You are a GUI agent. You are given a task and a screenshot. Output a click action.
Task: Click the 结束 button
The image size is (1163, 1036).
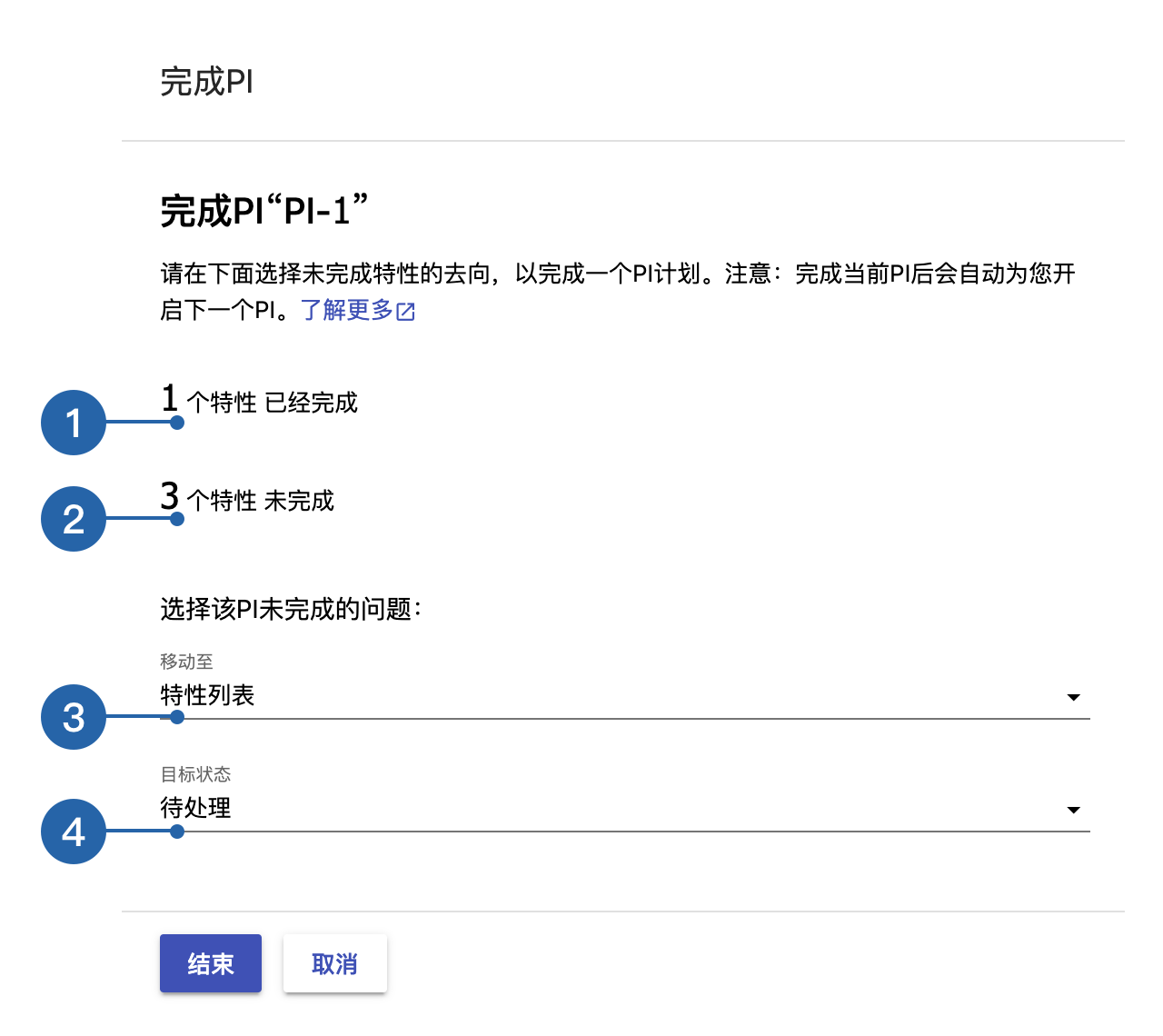point(211,963)
